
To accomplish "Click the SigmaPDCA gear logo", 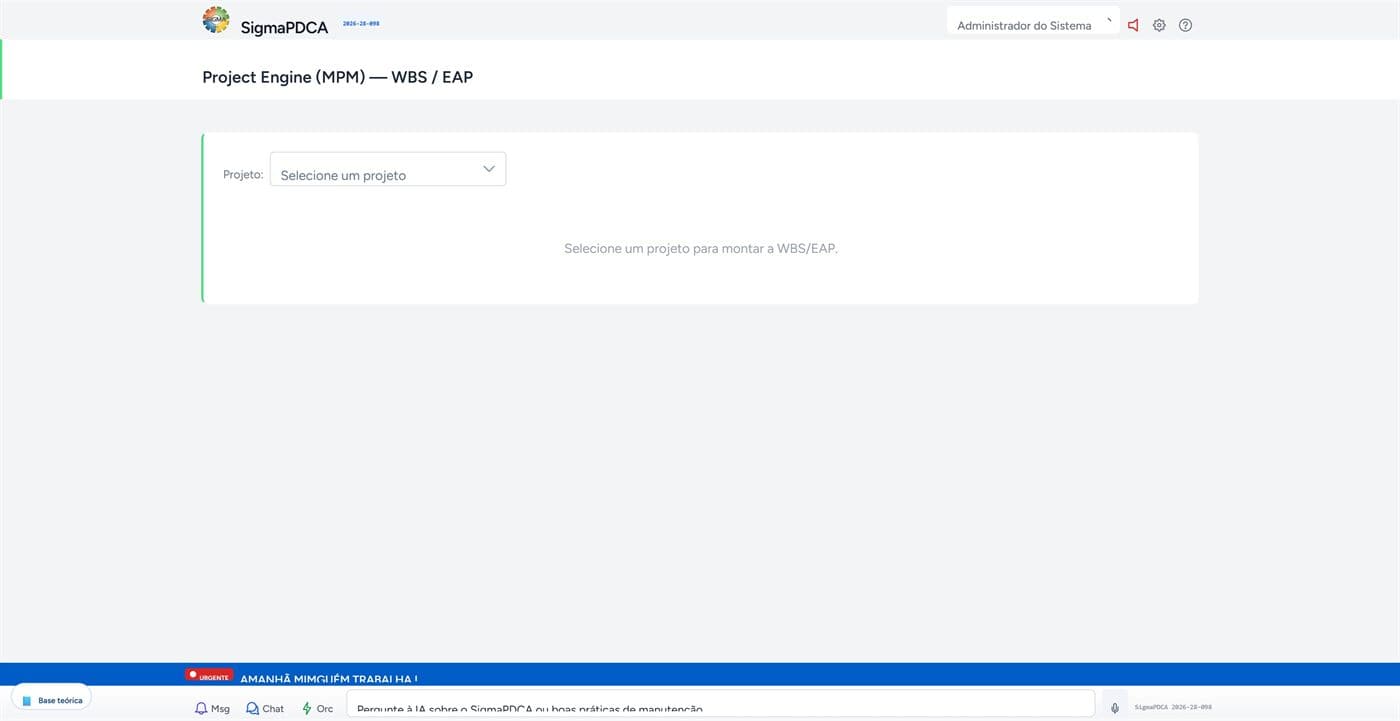I will pyautogui.click(x=216, y=20).
